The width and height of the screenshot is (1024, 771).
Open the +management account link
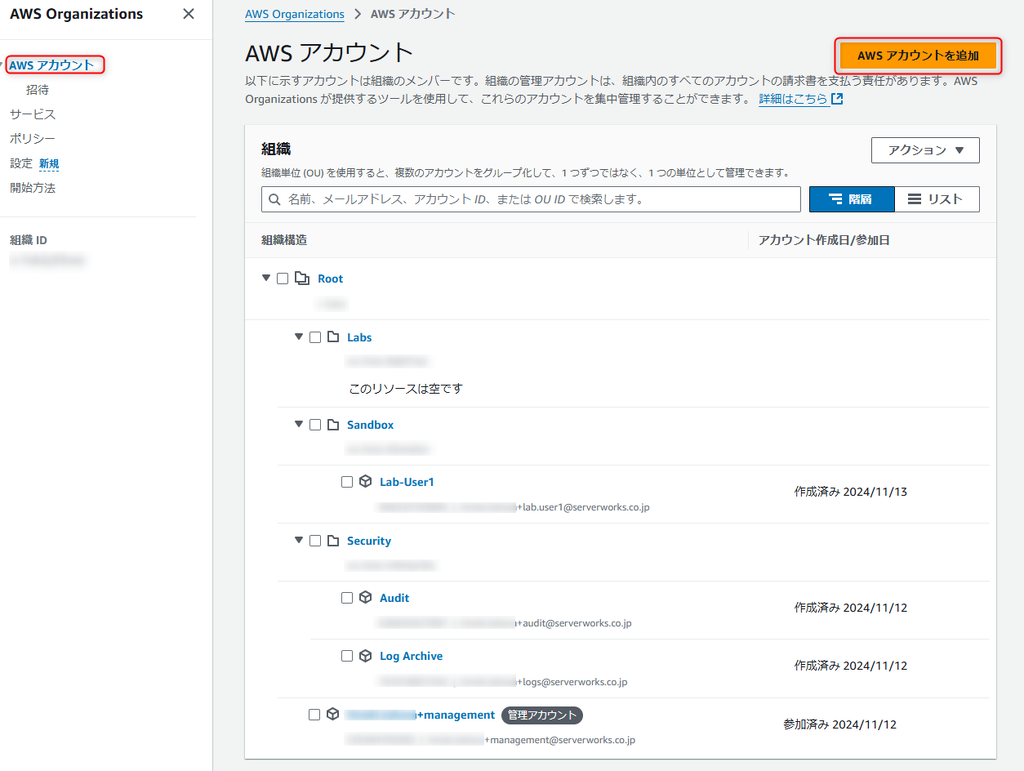point(420,715)
